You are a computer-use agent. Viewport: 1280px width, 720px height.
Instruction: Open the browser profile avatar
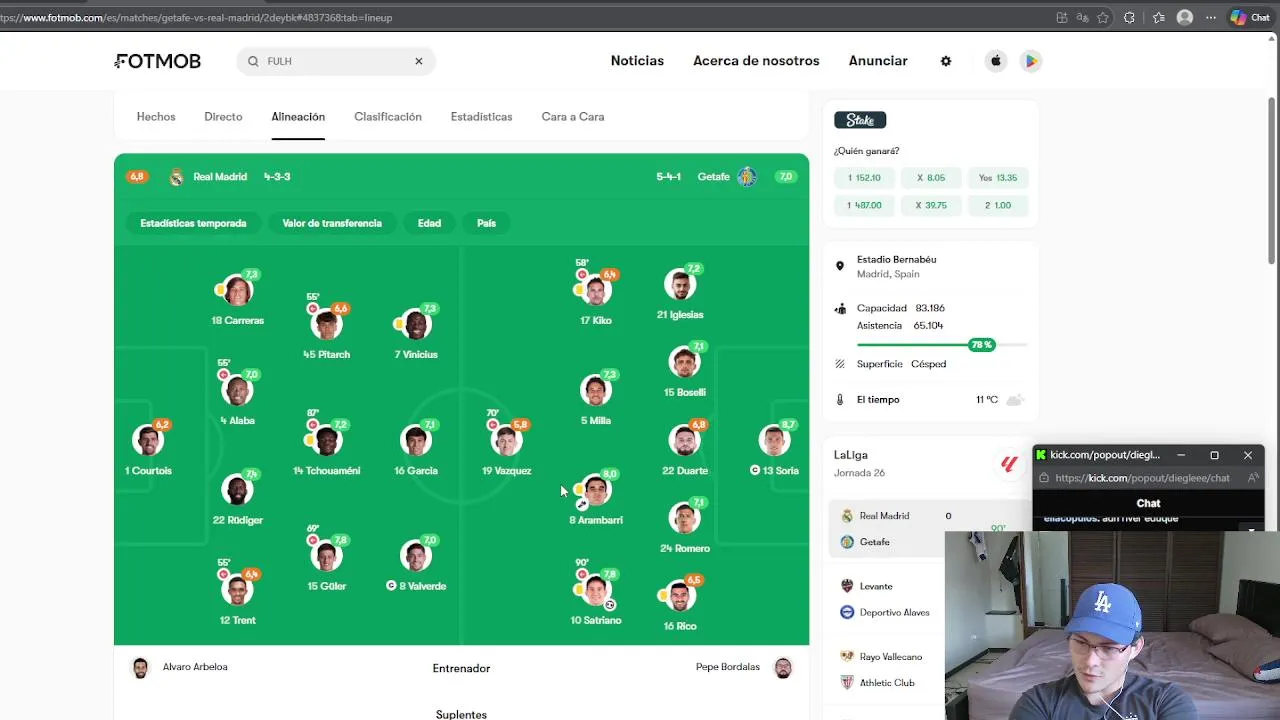(1185, 17)
